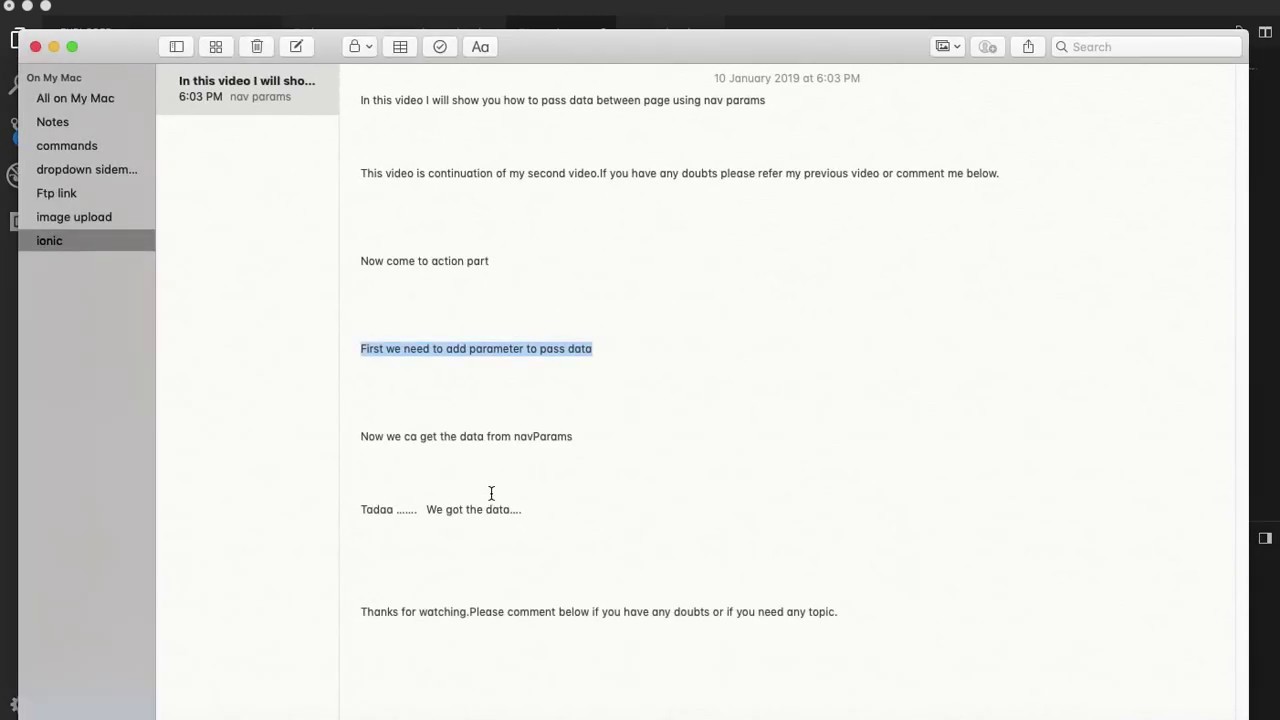Insert a table in the note
The image size is (1280, 720).
point(400,47)
